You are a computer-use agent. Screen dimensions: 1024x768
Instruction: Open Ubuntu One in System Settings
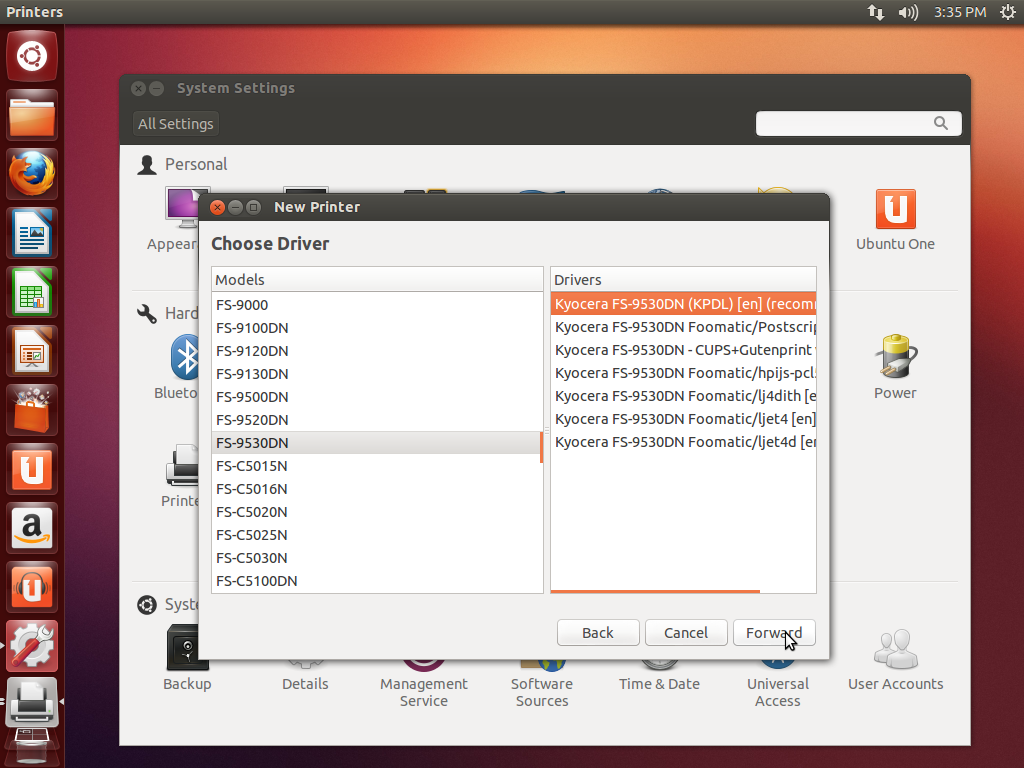(x=895, y=220)
